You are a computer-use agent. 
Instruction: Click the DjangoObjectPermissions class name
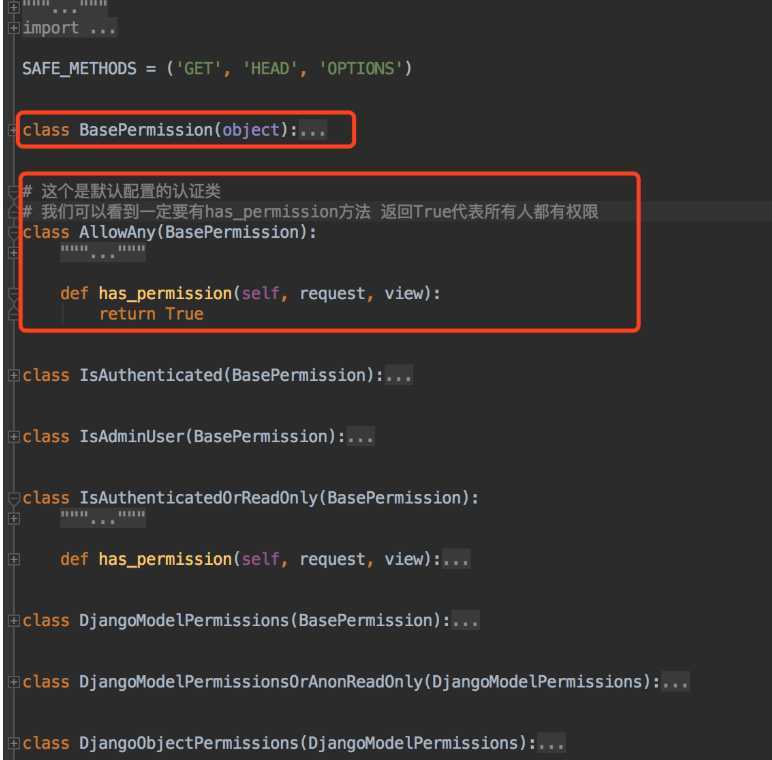(x=189, y=743)
